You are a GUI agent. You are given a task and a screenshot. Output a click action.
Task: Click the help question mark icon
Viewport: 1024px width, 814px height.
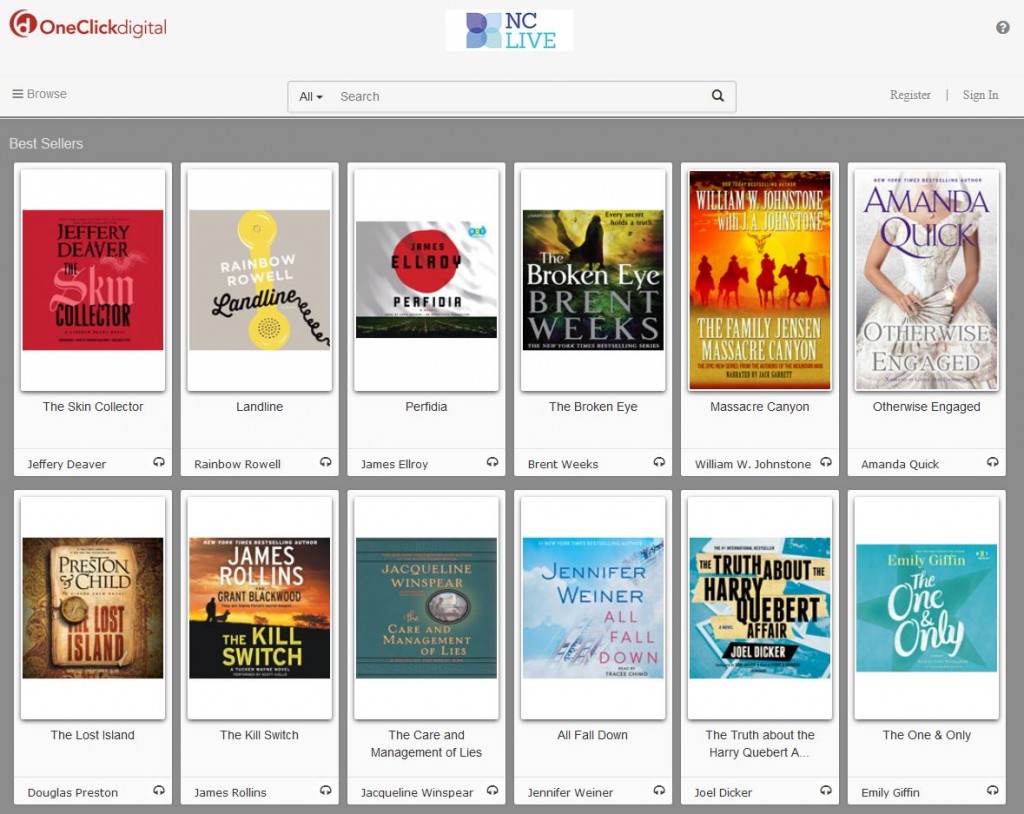(x=1002, y=28)
